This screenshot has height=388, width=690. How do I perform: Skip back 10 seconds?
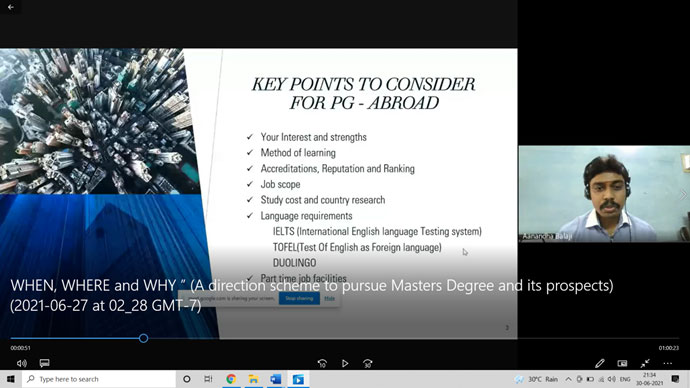tap(322, 363)
